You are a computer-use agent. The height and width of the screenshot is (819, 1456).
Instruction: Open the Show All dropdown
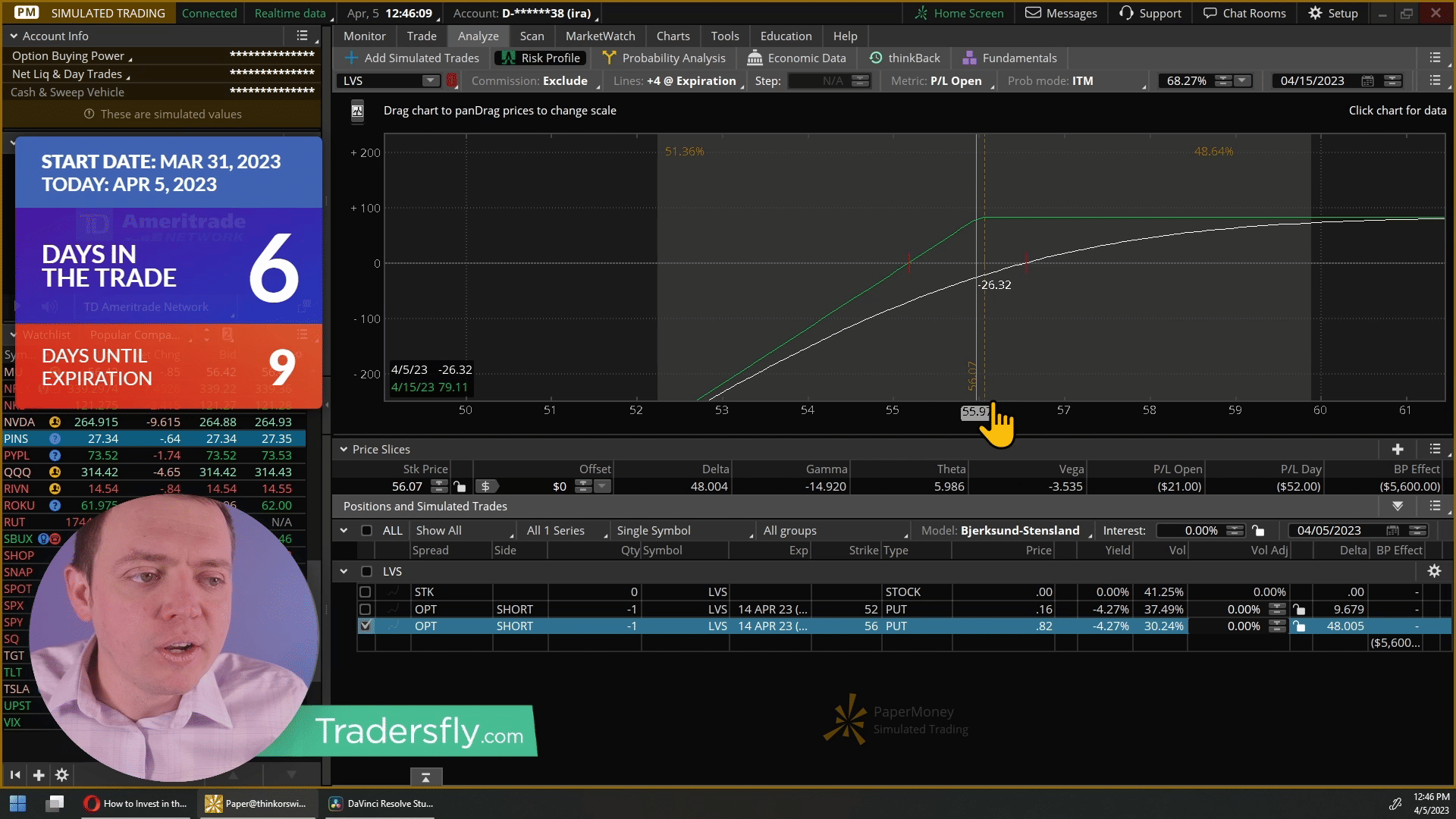[x=465, y=530]
